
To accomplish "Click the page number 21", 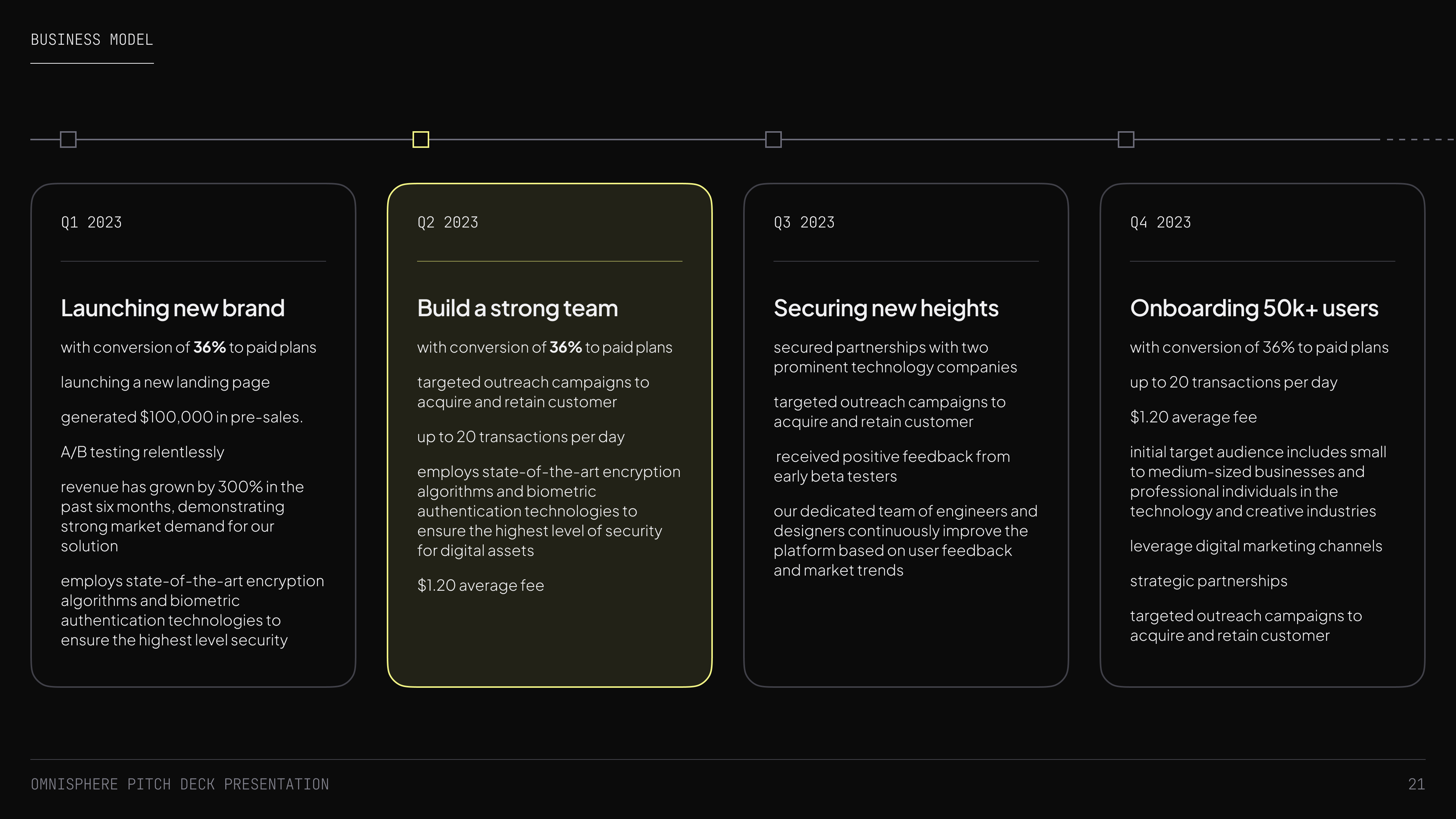I will (x=1416, y=784).
